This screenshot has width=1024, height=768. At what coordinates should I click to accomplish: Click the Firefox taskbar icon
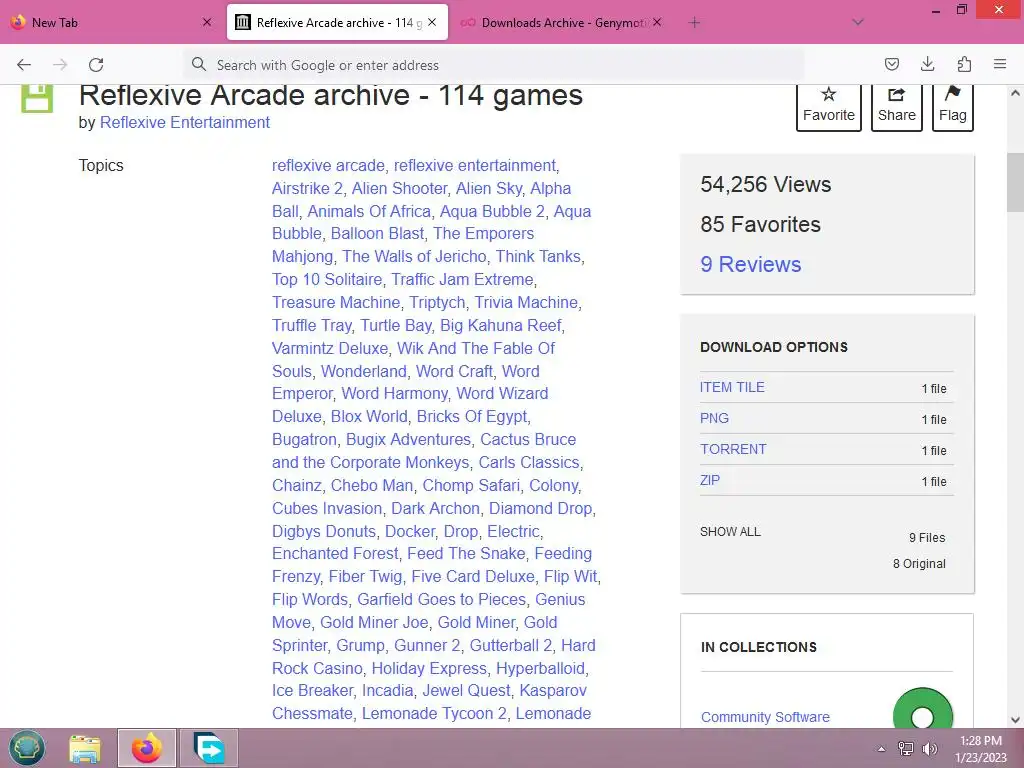[x=146, y=748]
